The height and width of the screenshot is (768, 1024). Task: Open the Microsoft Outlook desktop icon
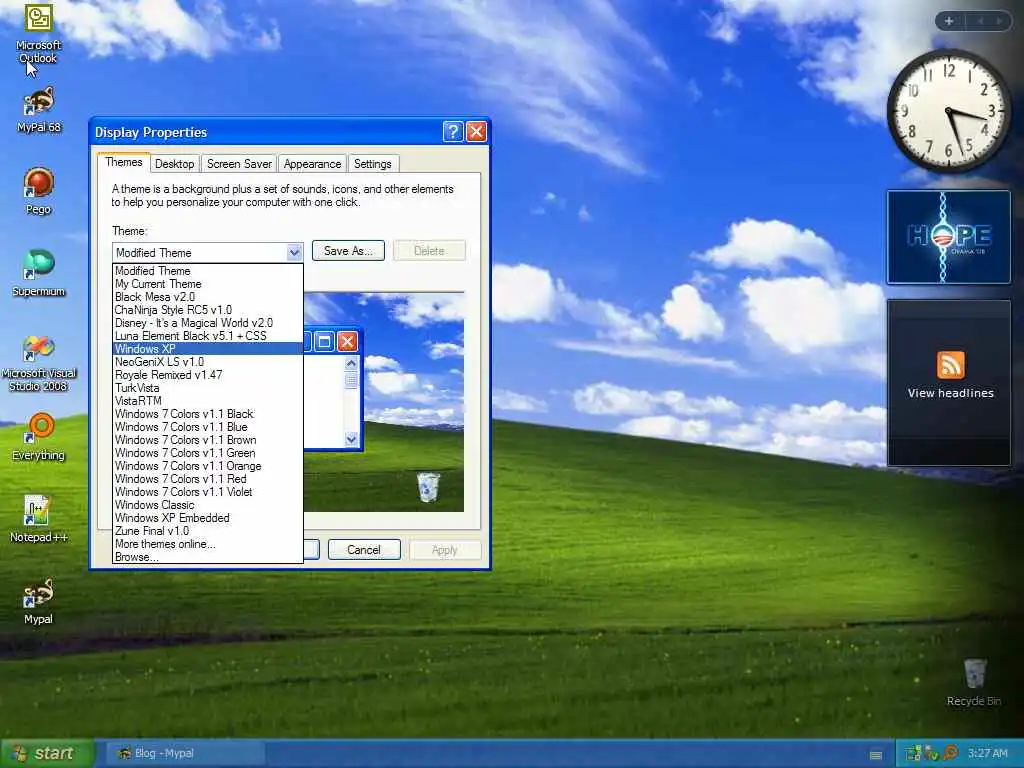pyautogui.click(x=38, y=33)
